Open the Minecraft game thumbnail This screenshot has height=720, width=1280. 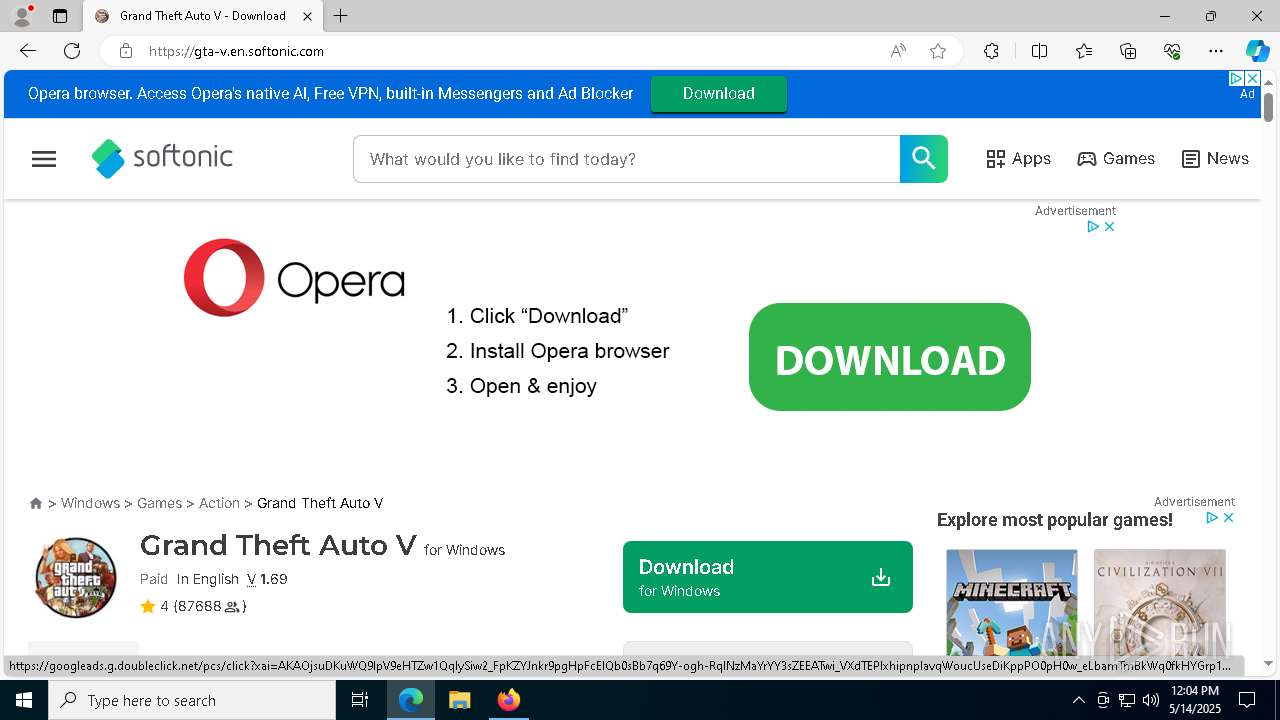point(1012,600)
